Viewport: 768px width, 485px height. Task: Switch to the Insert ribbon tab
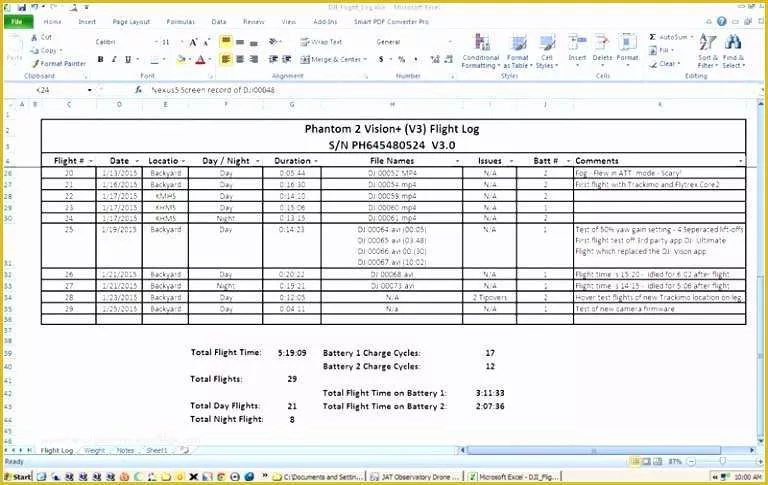click(87, 22)
